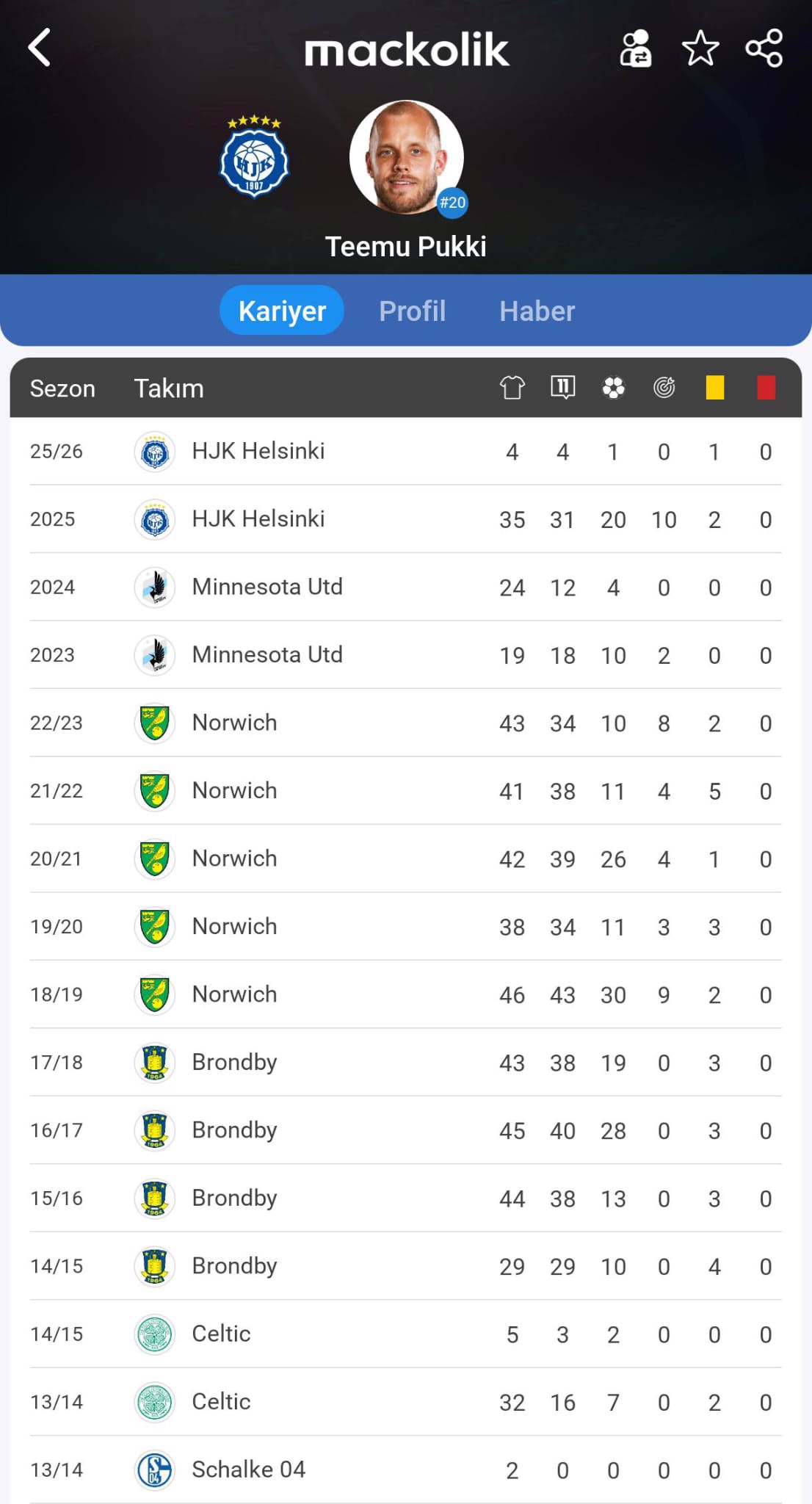Image resolution: width=812 pixels, height=1504 pixels.
Task: Open Minnesota Utd in the 2024 row
Action: point(267,587)
